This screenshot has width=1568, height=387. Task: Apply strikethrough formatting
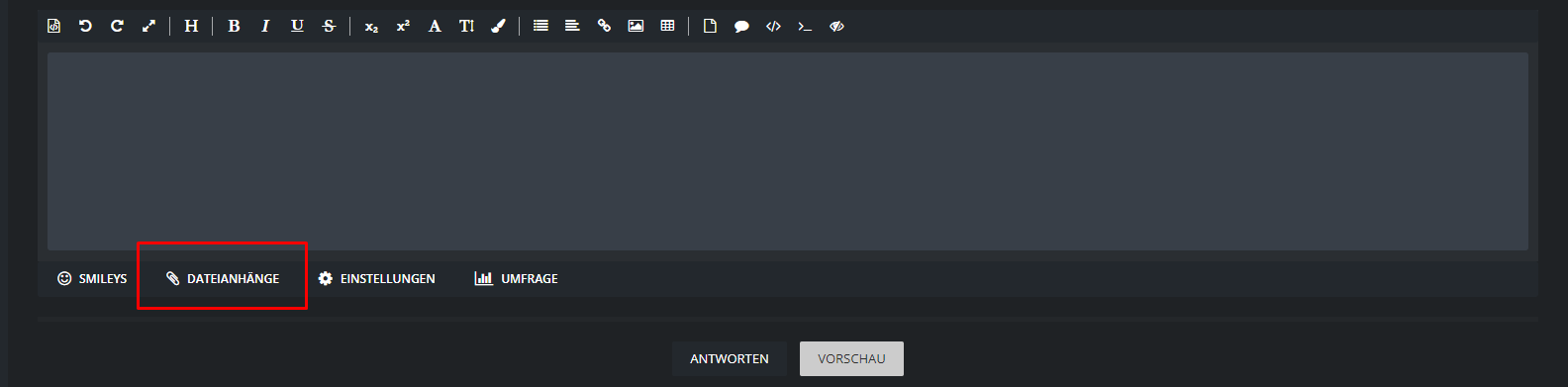[329, 26]
